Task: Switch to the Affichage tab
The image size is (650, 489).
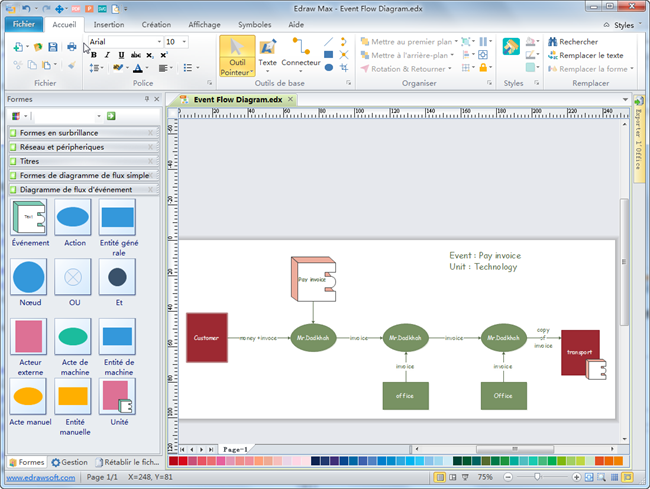Action: click(x=204, y=24)
